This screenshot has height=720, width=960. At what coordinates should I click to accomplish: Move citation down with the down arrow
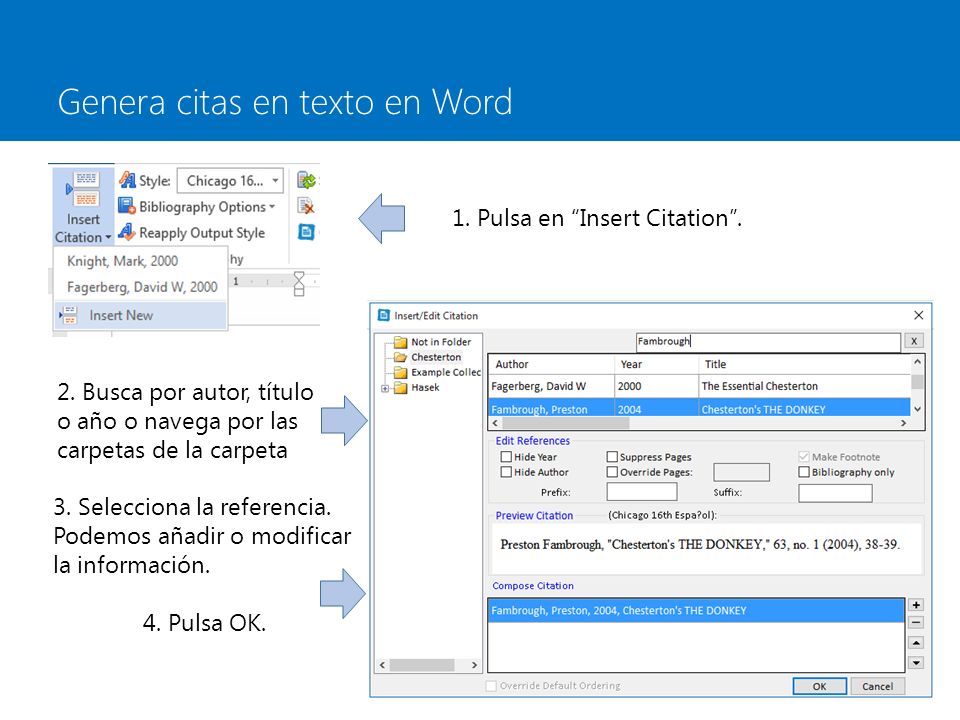(916, 662)
